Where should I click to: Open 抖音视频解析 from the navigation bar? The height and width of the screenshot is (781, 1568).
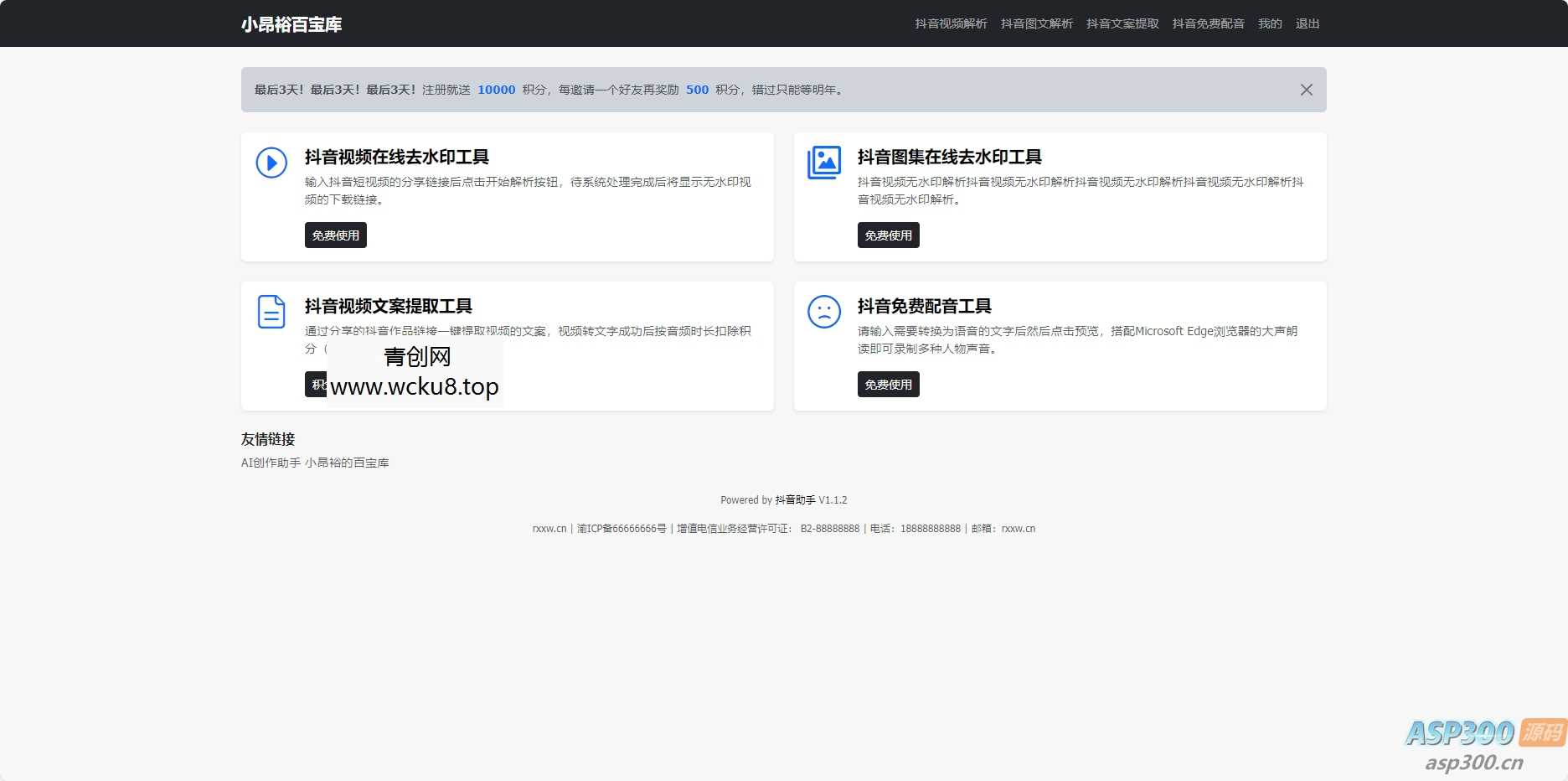(950, 23)
